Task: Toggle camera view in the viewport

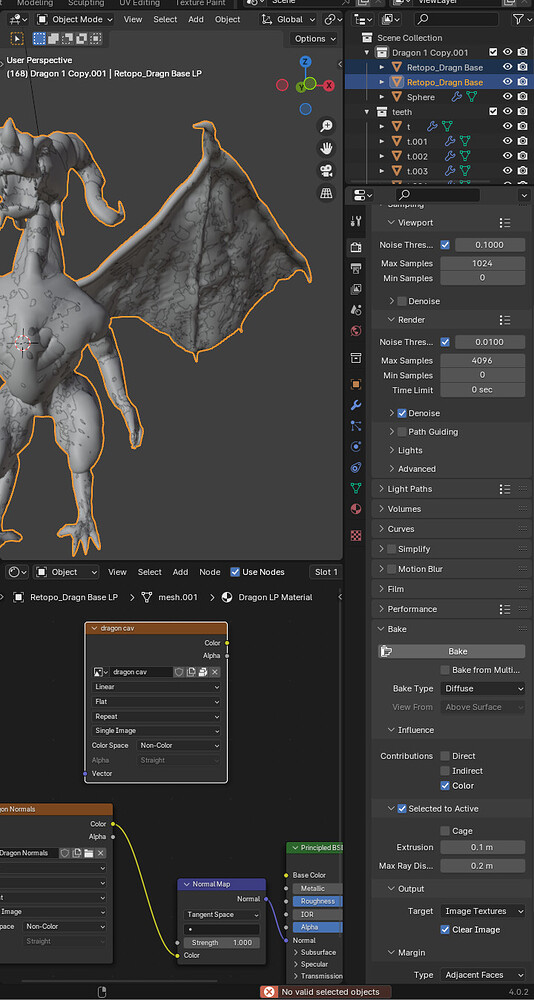Action: pos(326,170)
